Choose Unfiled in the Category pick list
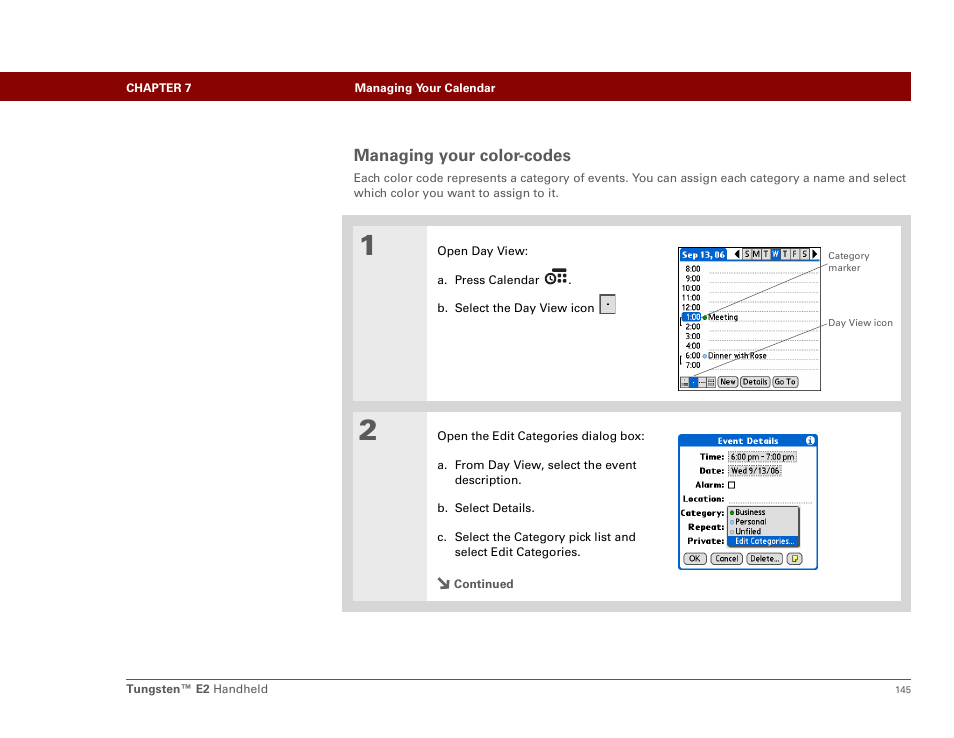 click(x=763, y=531)
